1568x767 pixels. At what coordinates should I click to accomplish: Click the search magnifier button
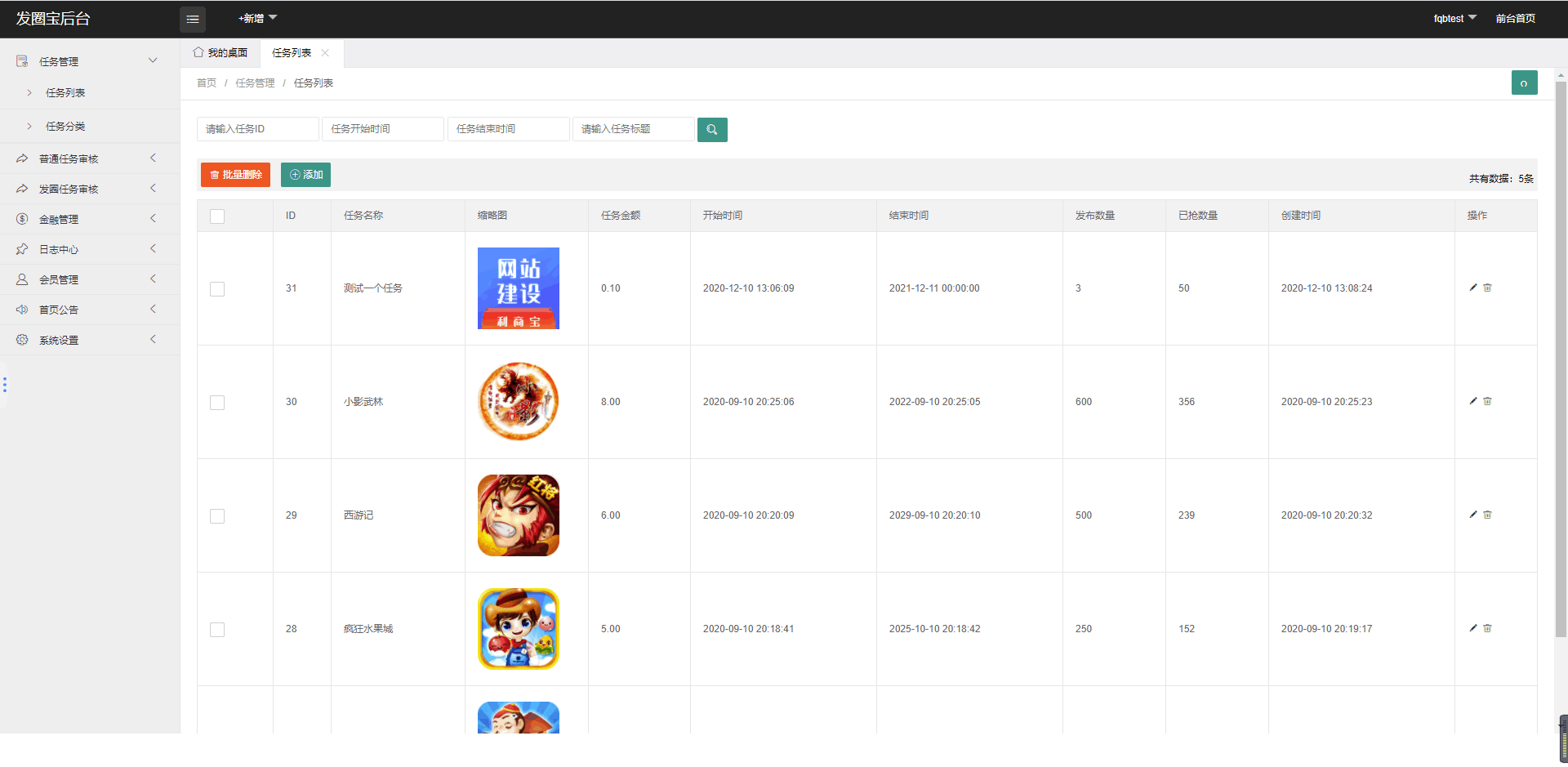[x=712, y=129]
